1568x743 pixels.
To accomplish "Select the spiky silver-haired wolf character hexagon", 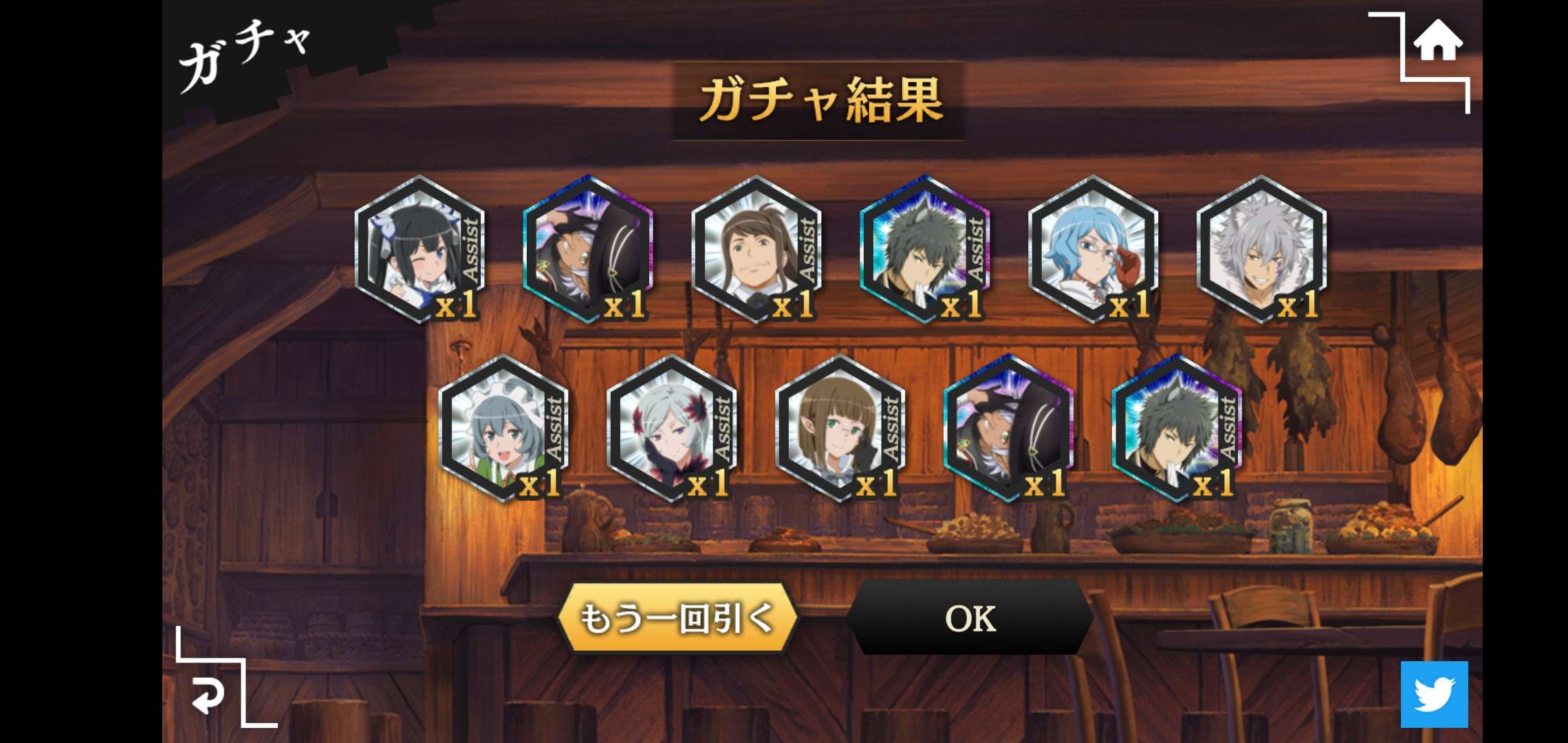I will click(1262, 249).
